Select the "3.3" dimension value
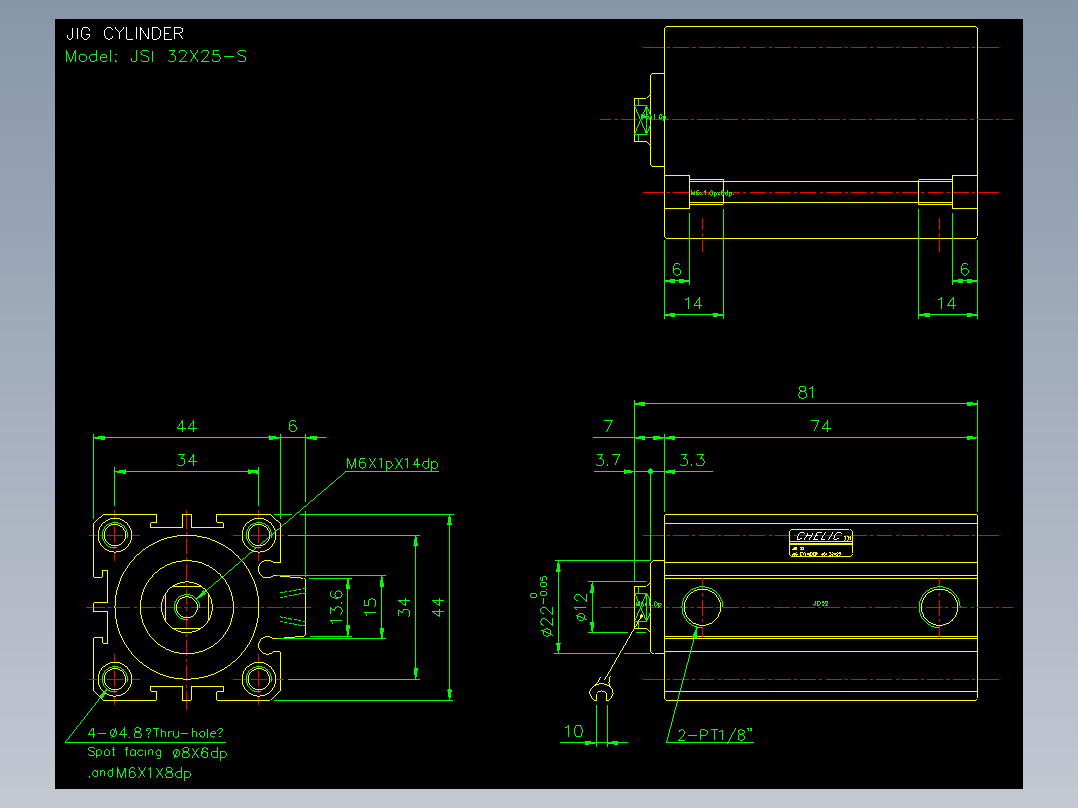This screenshot has width=1078, height=808. pyautogui.click(x=692, y=460)
